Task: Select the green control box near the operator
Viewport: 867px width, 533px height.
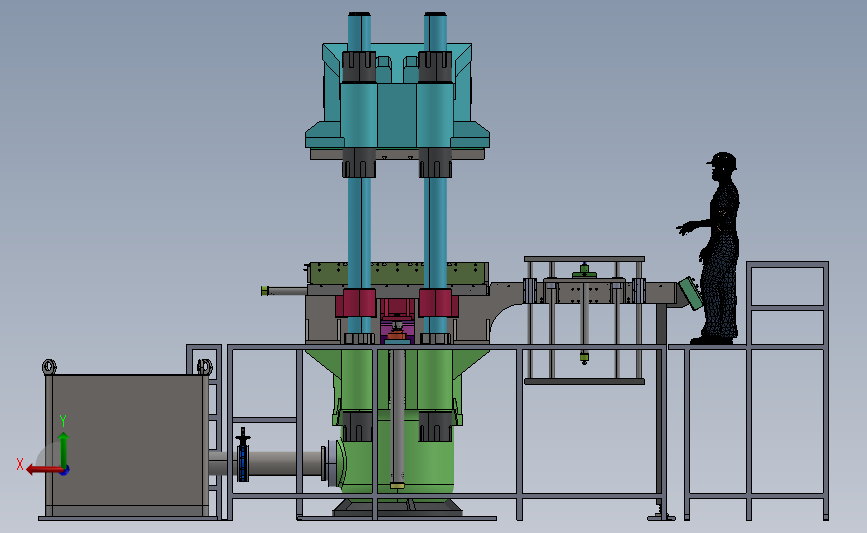Action: (691, 294)
